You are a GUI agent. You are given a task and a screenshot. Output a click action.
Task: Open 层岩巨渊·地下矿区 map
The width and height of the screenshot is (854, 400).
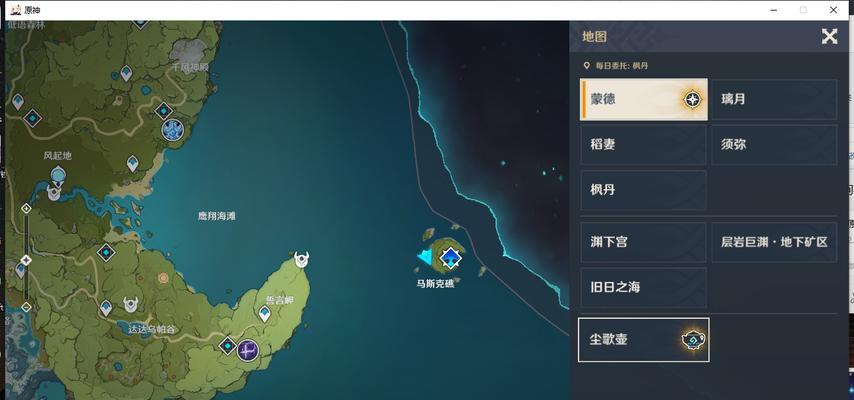click(x=774, y=242)
